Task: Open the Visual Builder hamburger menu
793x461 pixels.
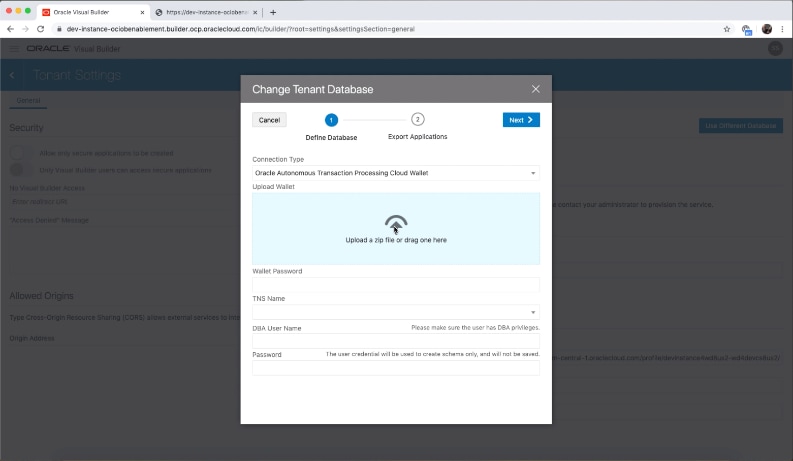Action: tap(14, 49)
